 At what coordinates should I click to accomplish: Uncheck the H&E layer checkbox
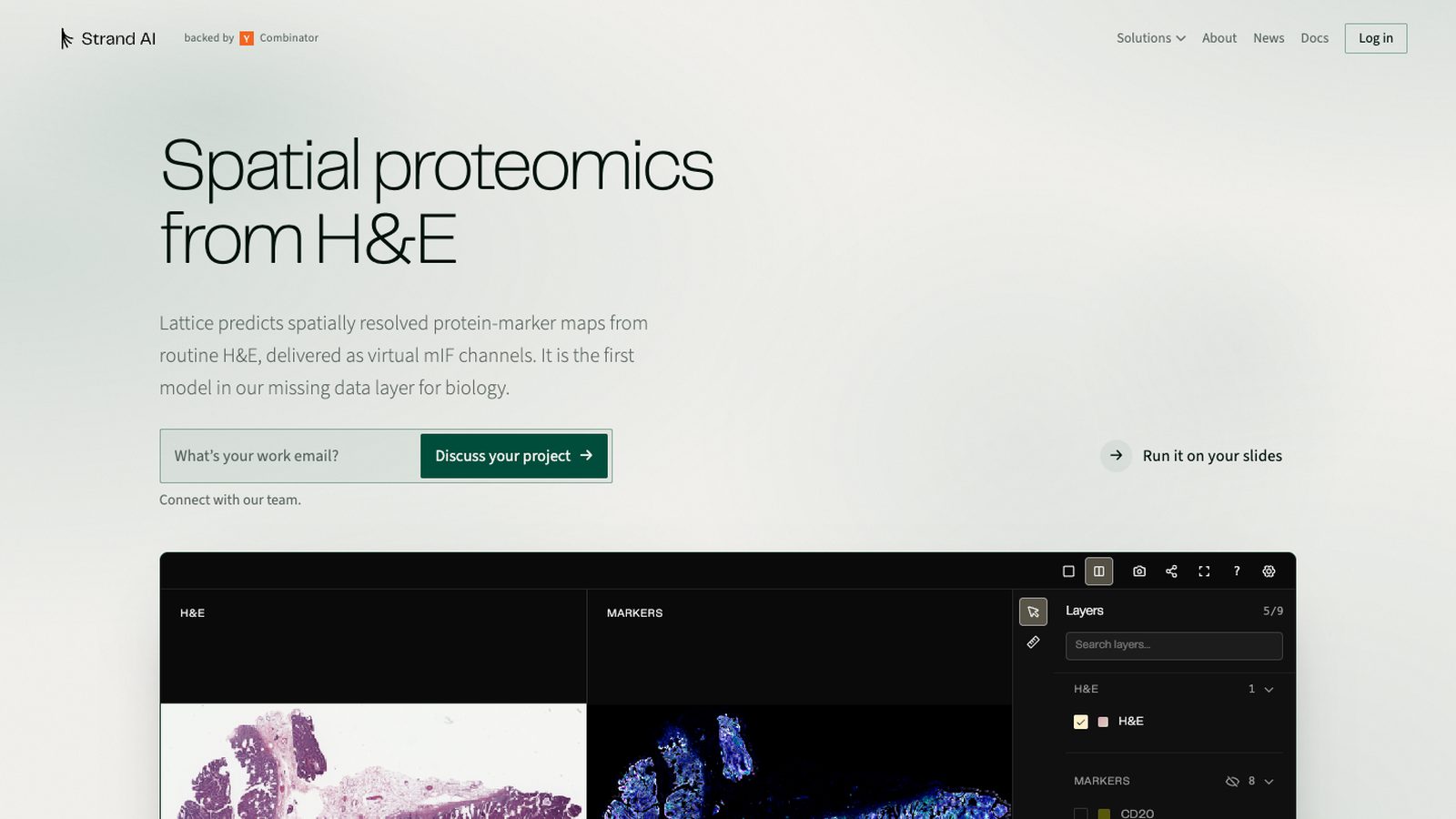tap(1080, 722)
